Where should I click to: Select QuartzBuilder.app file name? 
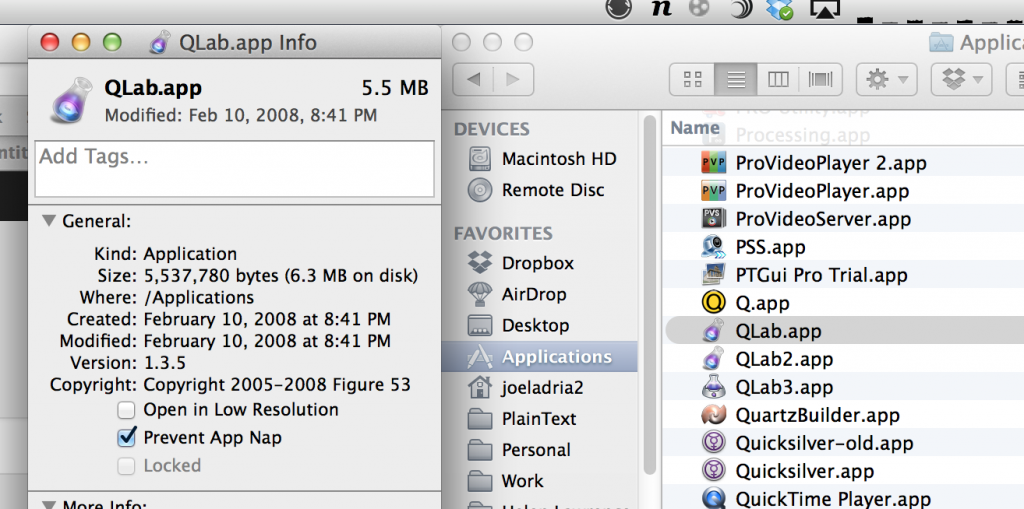[817, 416]
